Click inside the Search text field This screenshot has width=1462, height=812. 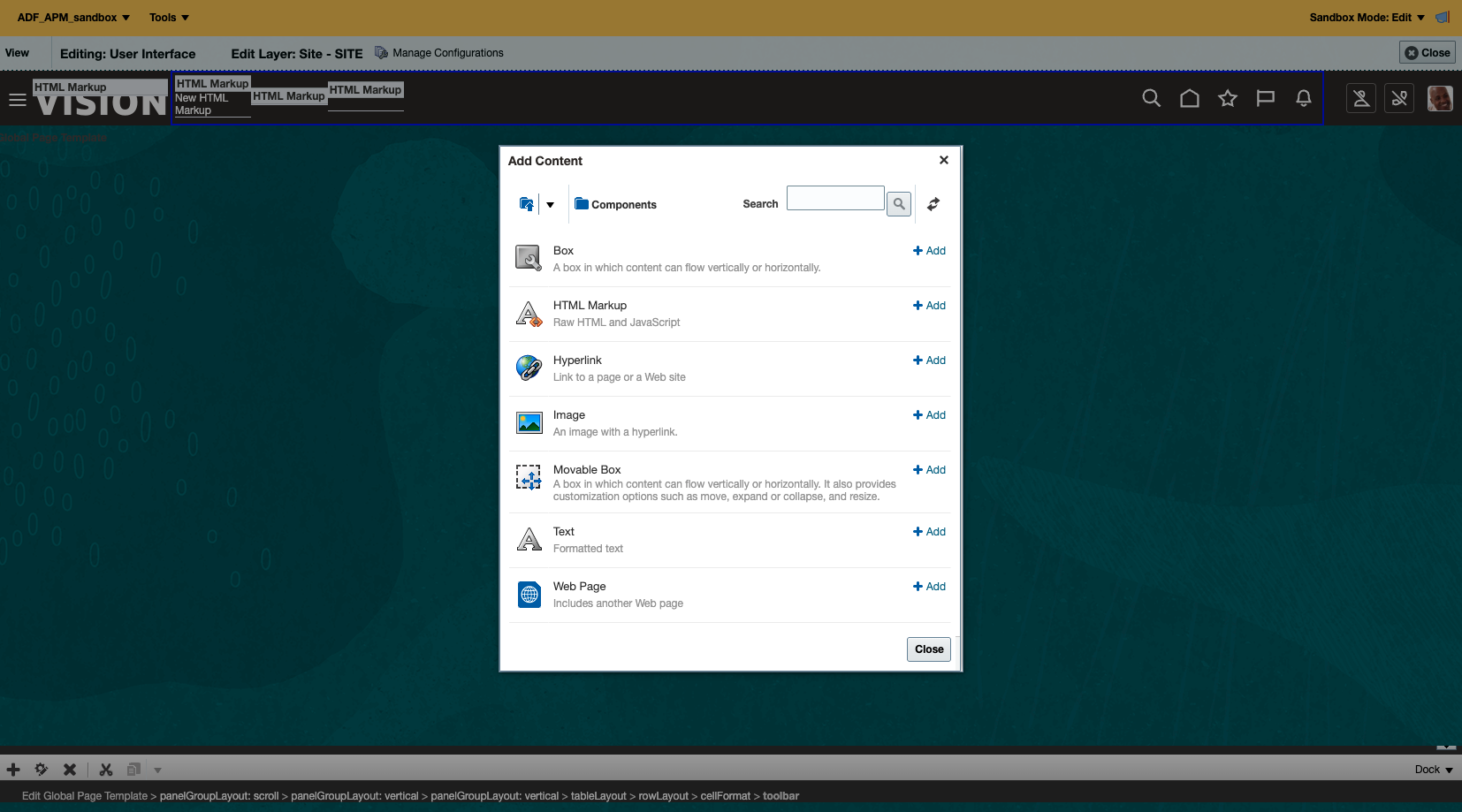tap(834, 198)
